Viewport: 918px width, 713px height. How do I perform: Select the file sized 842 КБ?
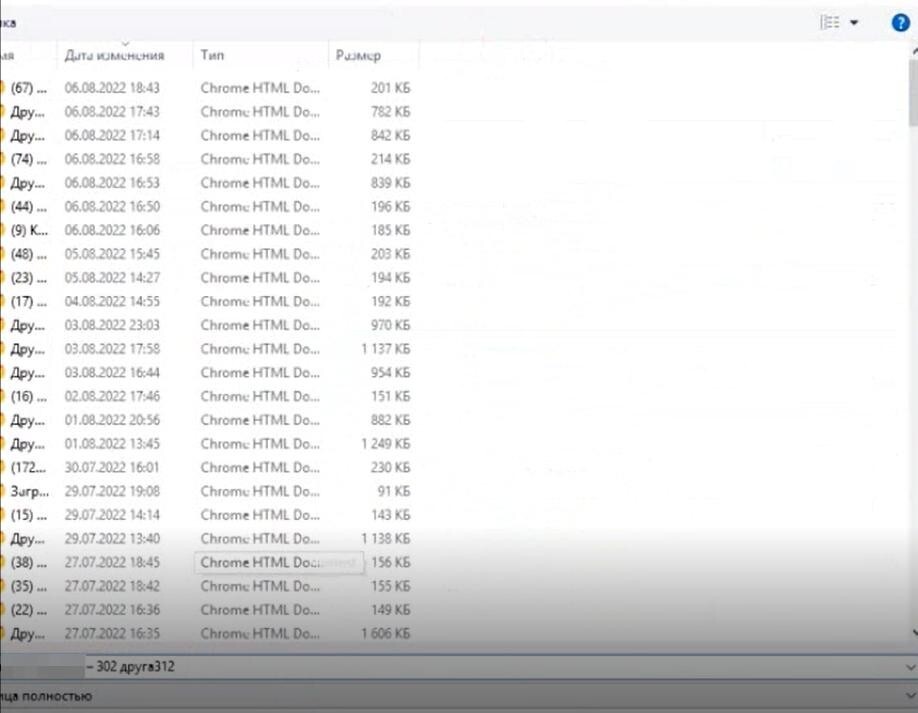pos(391,135)
